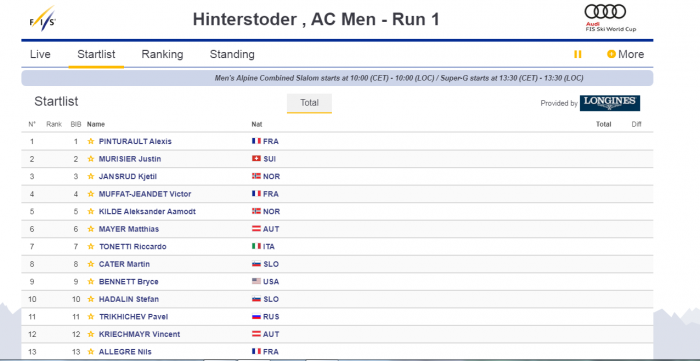The width and height of the screenshot is (700, 361).
Task: Star KRIECHMAYR Vincent as favorite
Action: click(91, 334)
